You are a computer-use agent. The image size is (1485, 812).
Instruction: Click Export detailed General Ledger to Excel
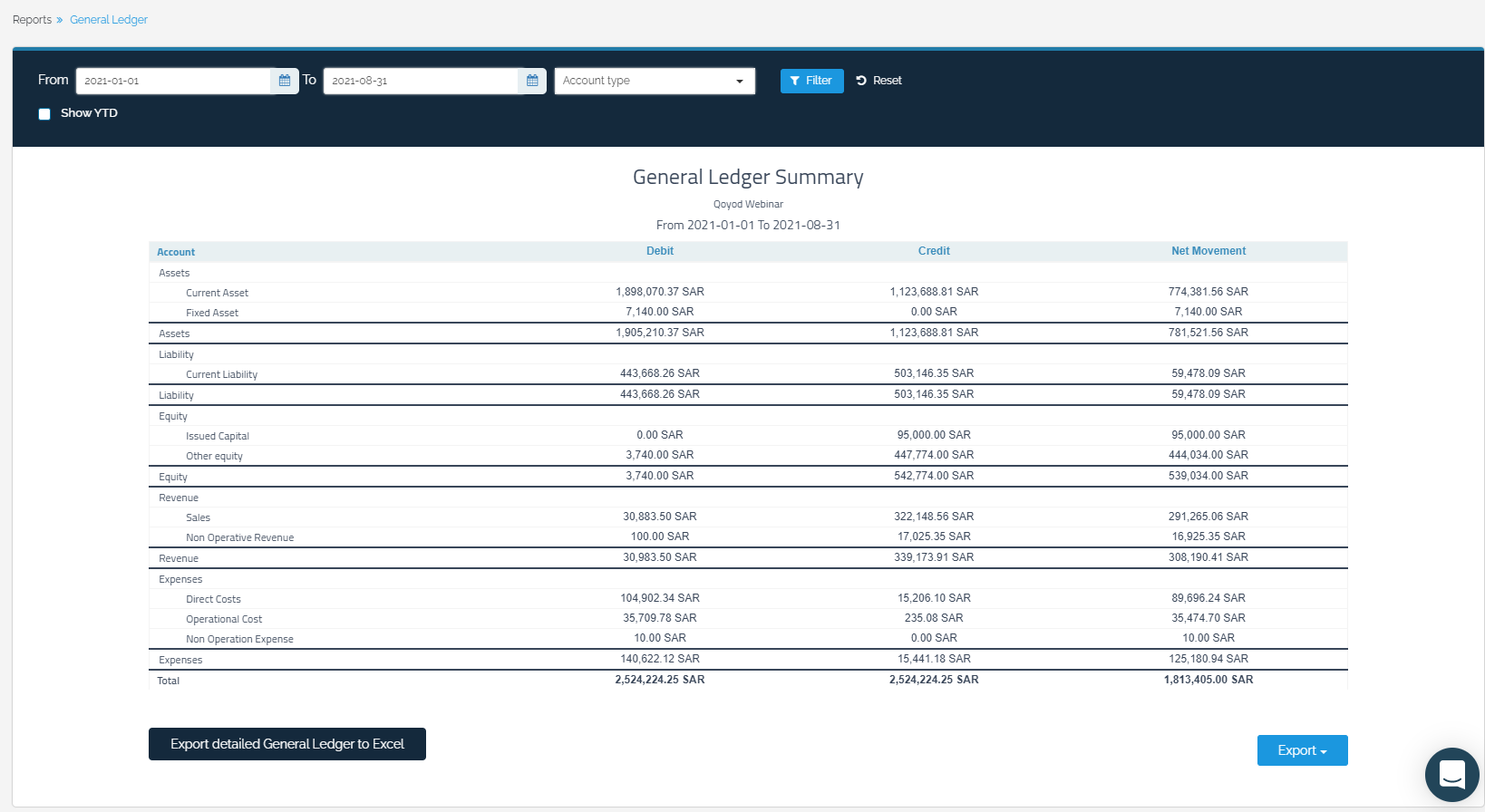click(x=287, y=744)
